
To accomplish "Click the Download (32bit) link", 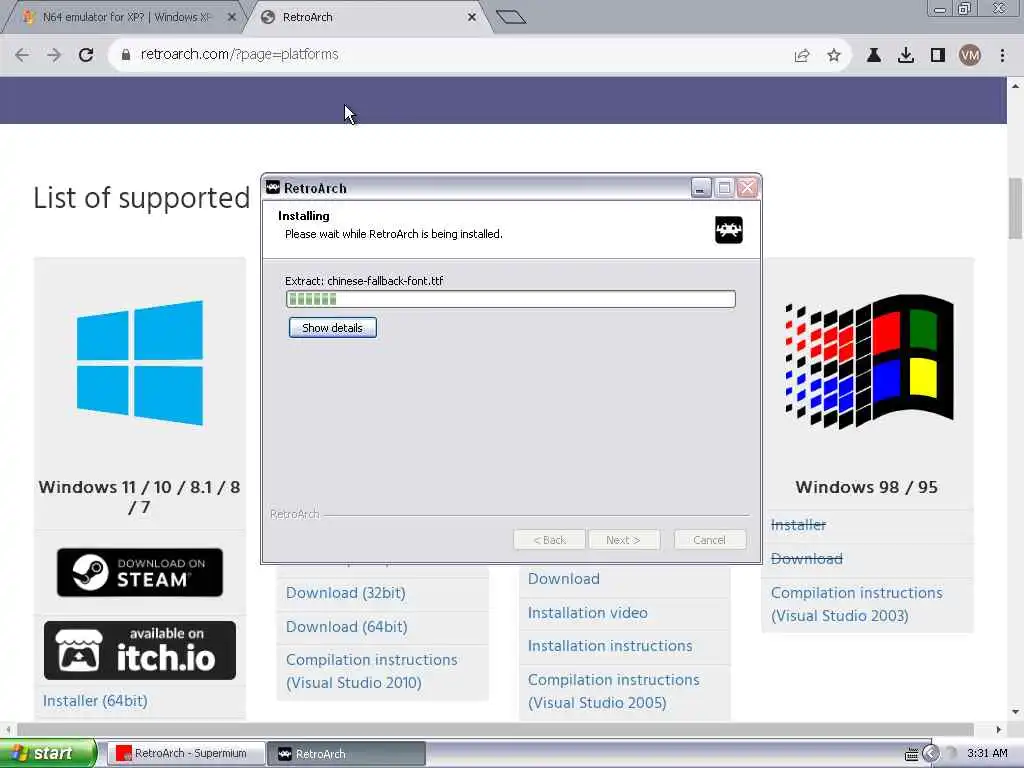I will click(345, 593).
